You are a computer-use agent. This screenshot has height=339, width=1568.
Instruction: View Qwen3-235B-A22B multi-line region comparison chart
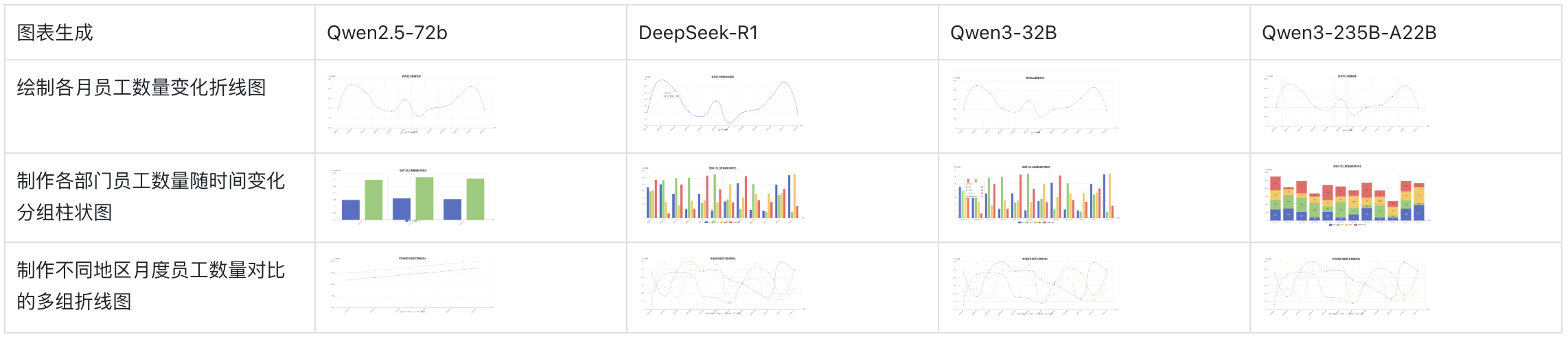[x=1346, y=287]
